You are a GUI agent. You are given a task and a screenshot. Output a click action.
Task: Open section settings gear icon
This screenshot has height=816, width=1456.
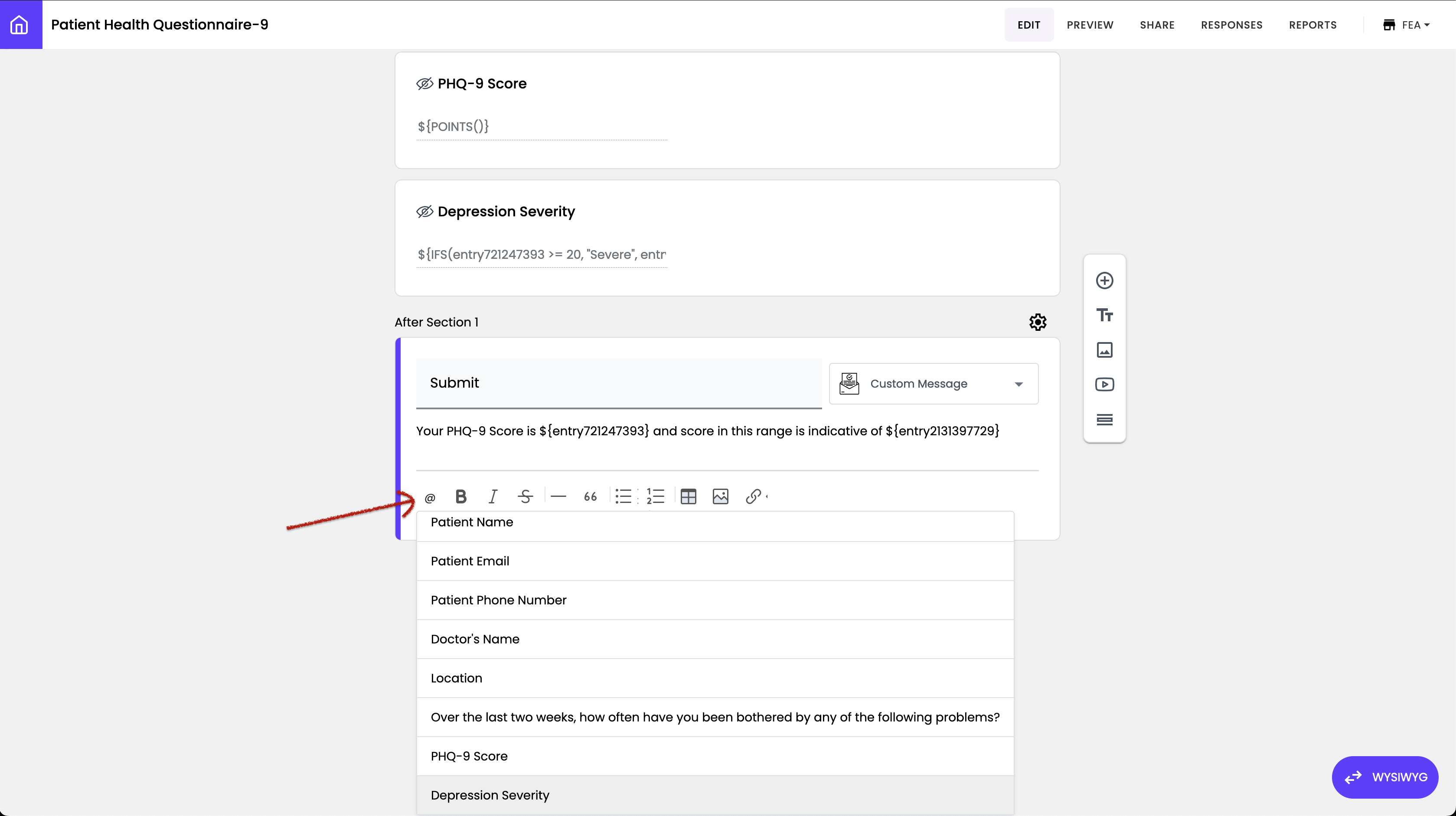(1038, 322)
